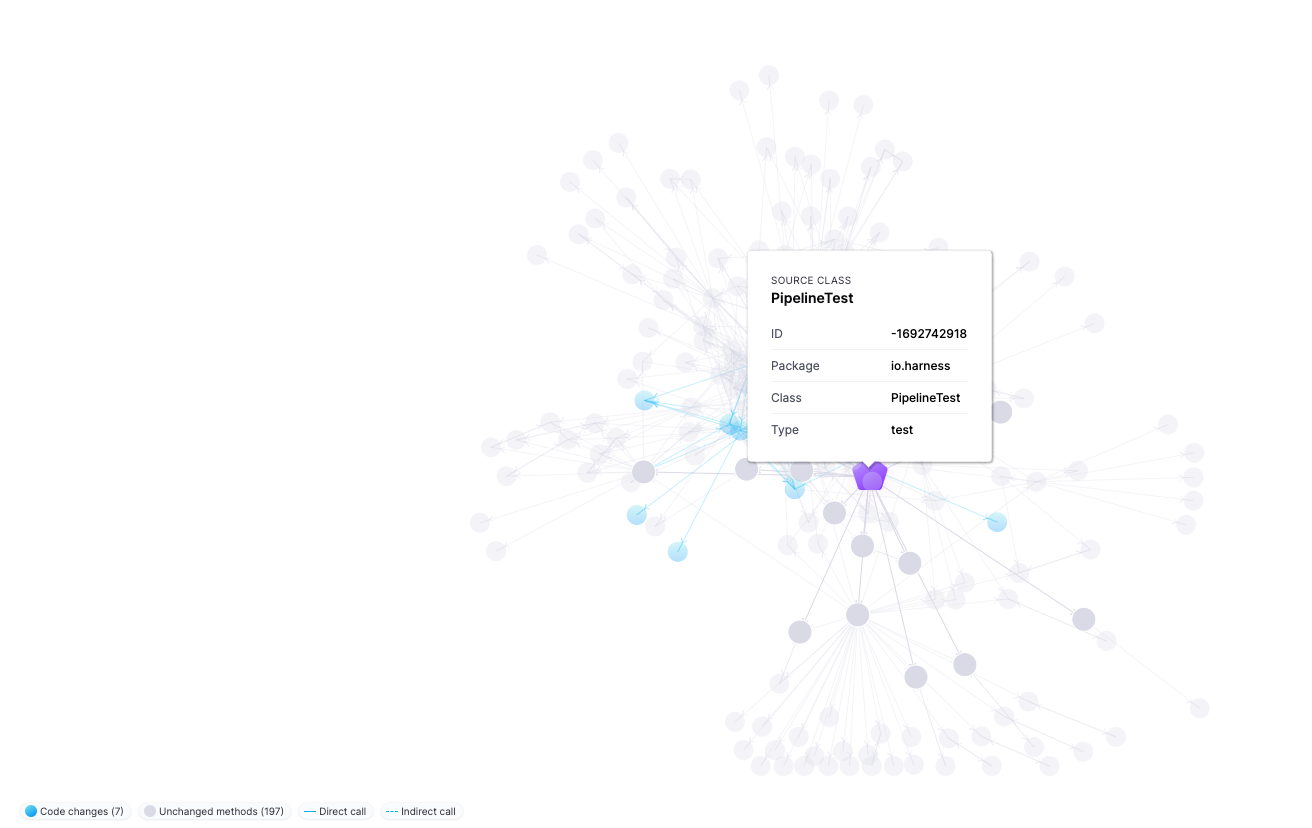Click the blue circle in Code changes legend
The image size is (1312, 828).
(31, 811)
